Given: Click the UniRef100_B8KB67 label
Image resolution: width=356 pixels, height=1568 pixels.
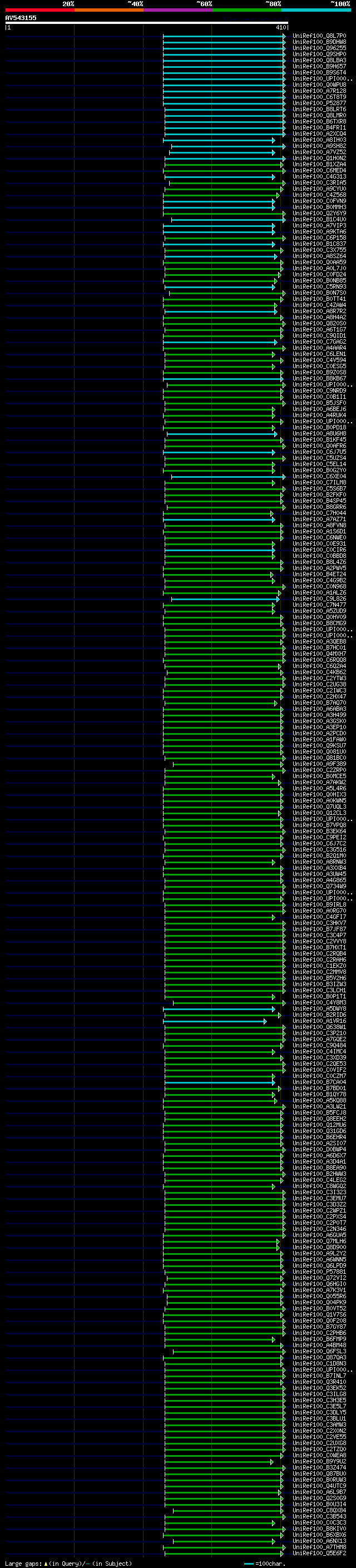Looking at the screenshot, I should coord(319,378).
